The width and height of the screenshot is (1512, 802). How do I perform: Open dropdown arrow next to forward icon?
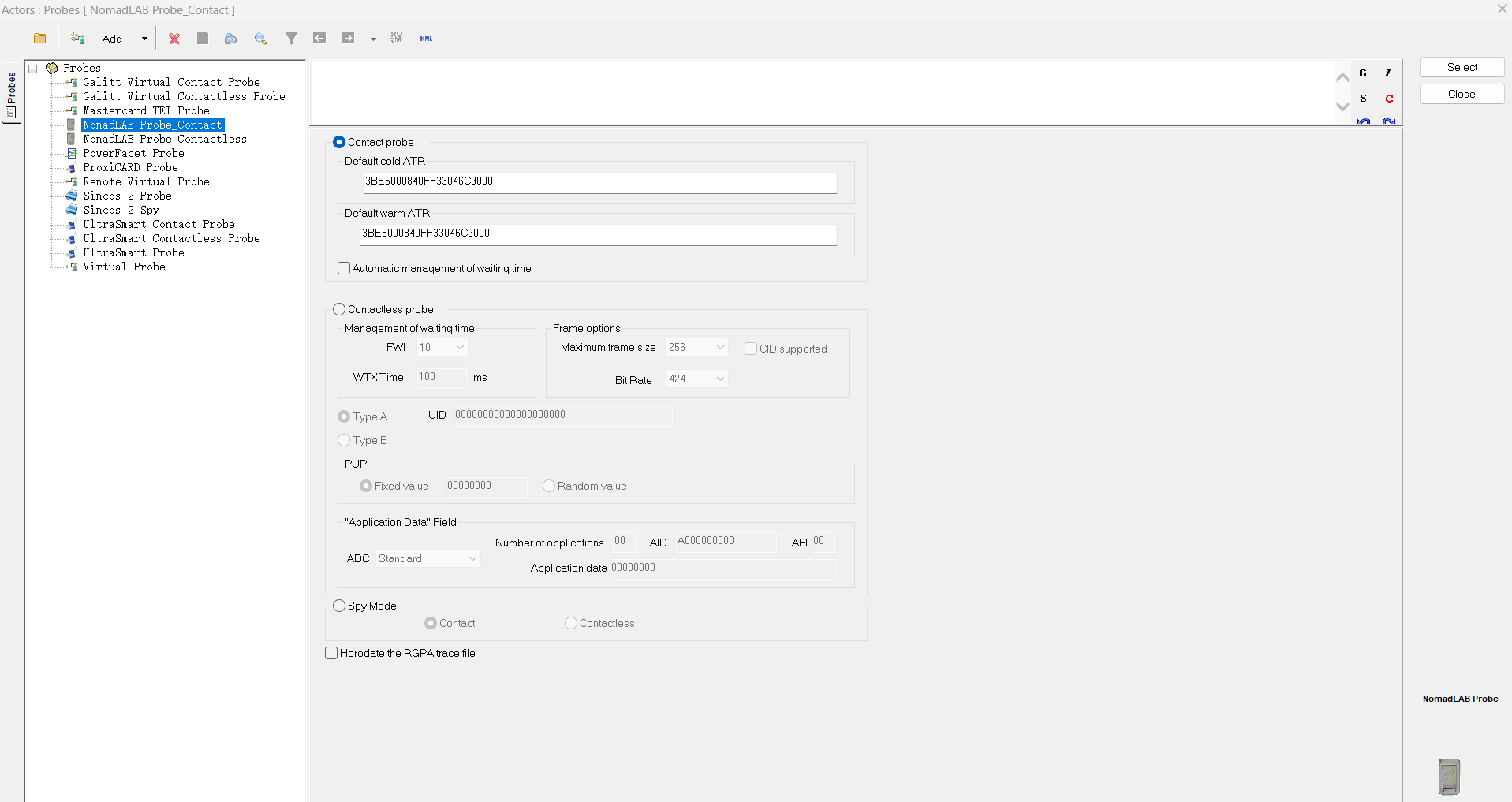click(x=373, y=39)
